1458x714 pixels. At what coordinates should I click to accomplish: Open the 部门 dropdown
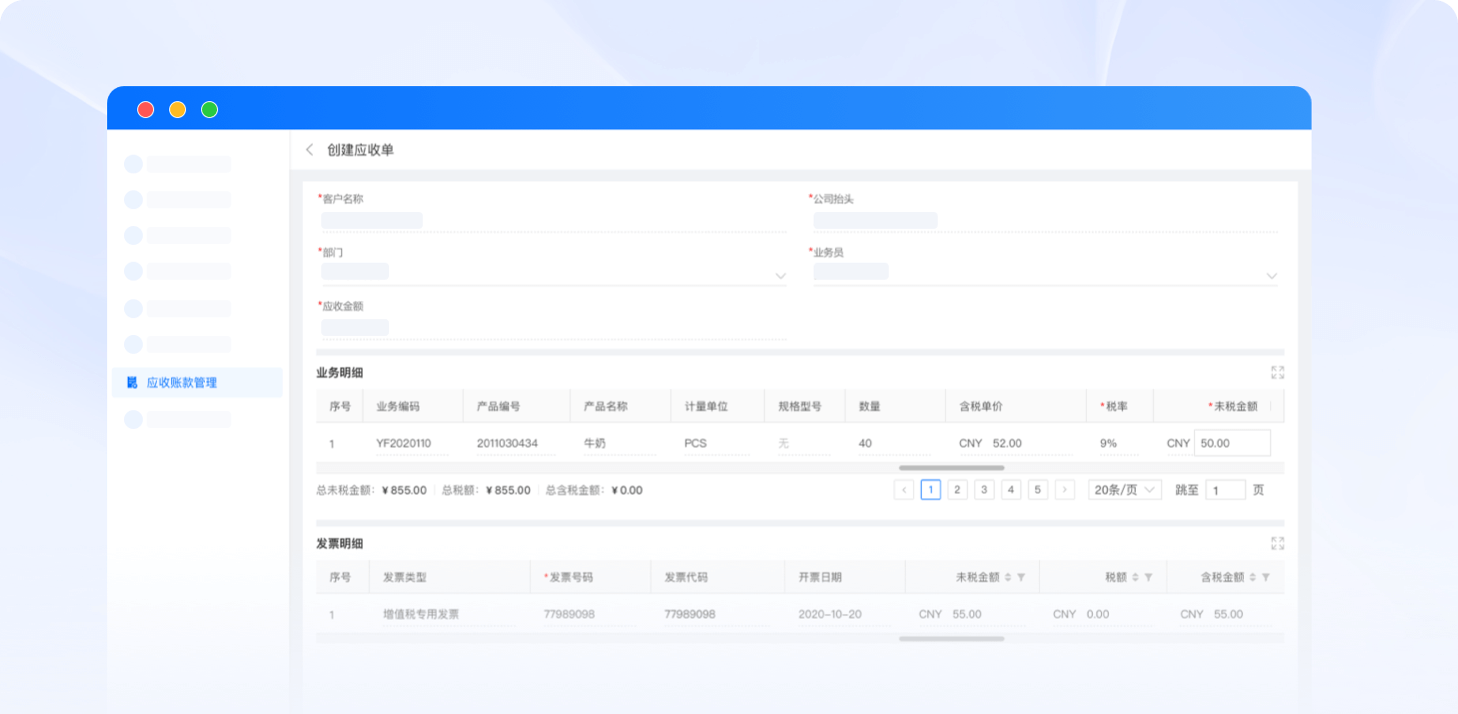coord(780,275)
